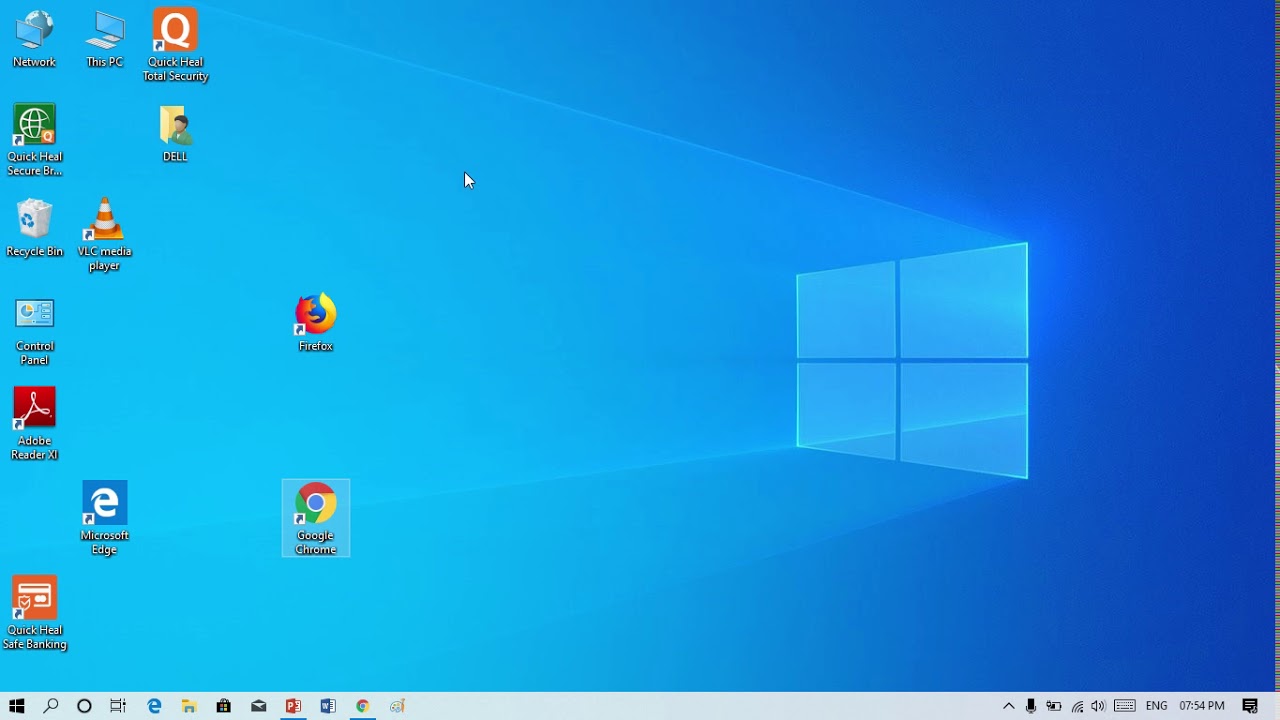Open Wi-Fi network tray flyout
1280x720 pixels.
tap(1077, 706)
